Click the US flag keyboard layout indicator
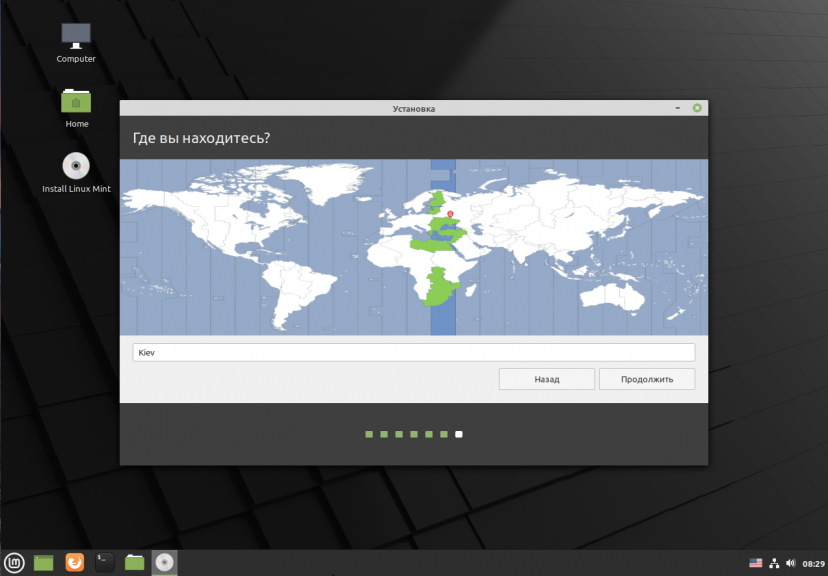This screenshot has width=828, height=576. click(x=755, y=563)
